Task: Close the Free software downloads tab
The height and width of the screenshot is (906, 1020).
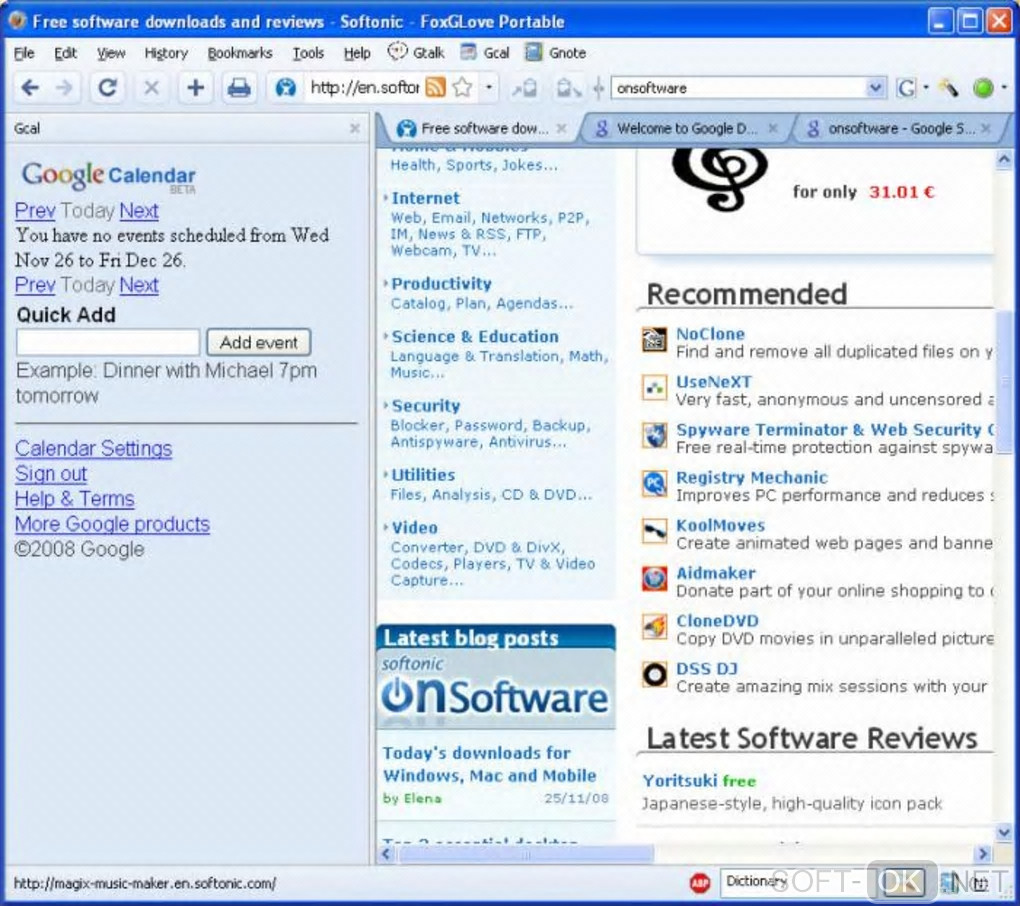Action: click(x=562, y=128)
